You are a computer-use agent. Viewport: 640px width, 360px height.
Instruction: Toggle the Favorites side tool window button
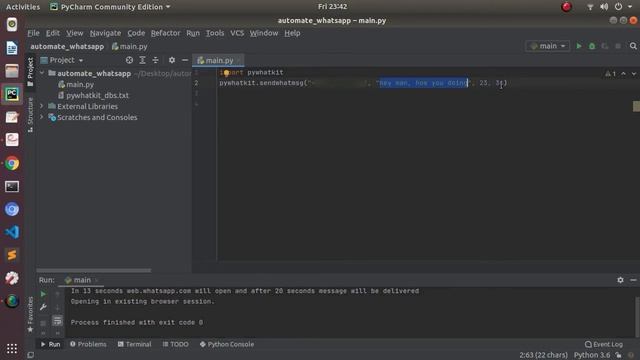click(31, 313)
